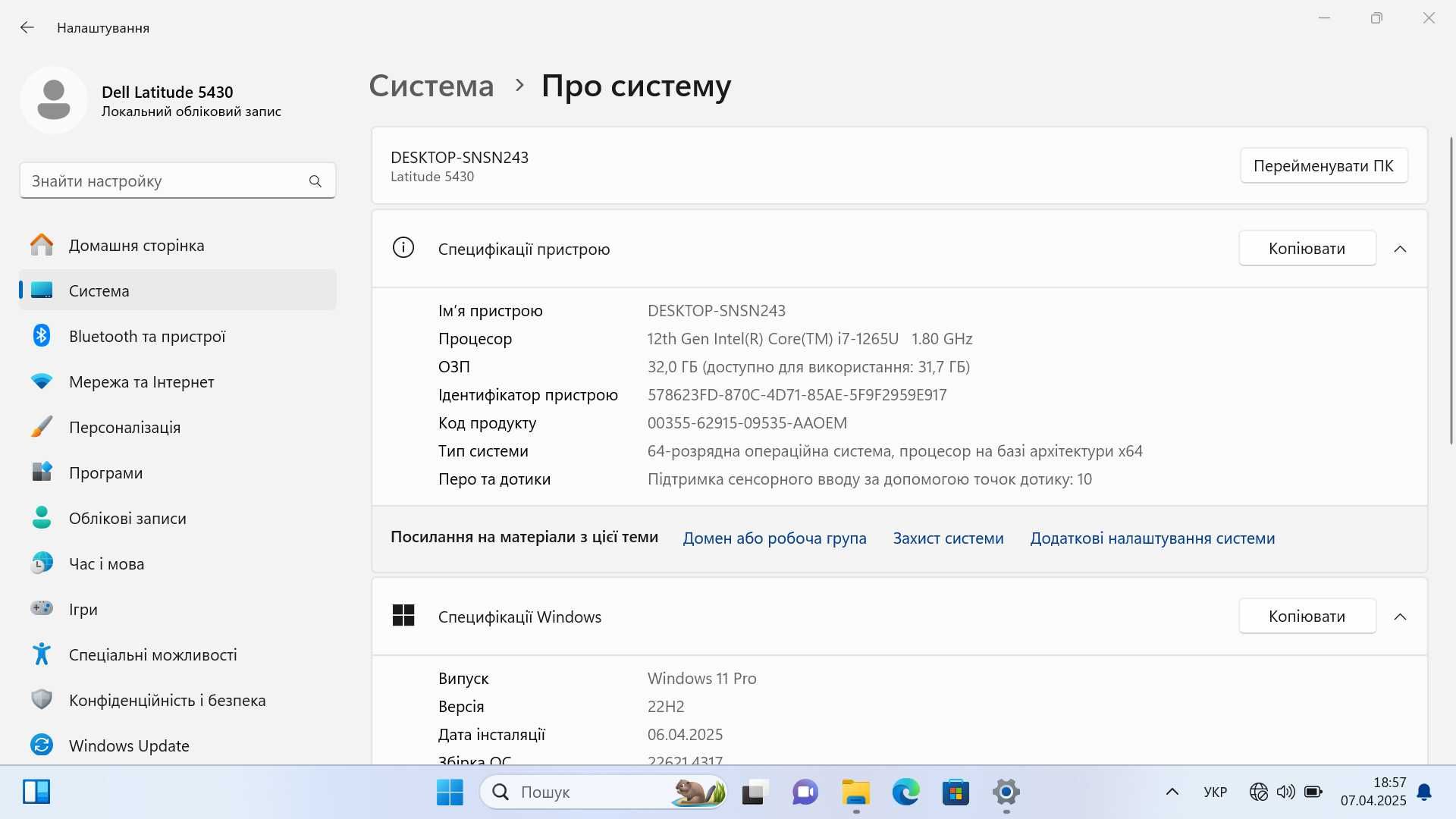Open the volume speaker tray icon
Viewport: 1456px width, 819px height.
point(1285,792)
